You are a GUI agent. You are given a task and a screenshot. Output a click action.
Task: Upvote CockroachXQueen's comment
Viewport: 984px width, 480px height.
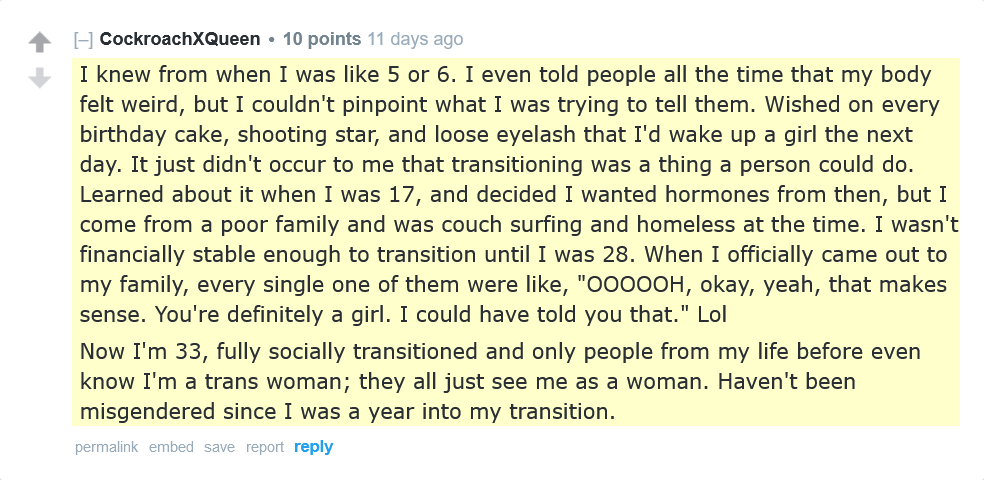[39, 42]
